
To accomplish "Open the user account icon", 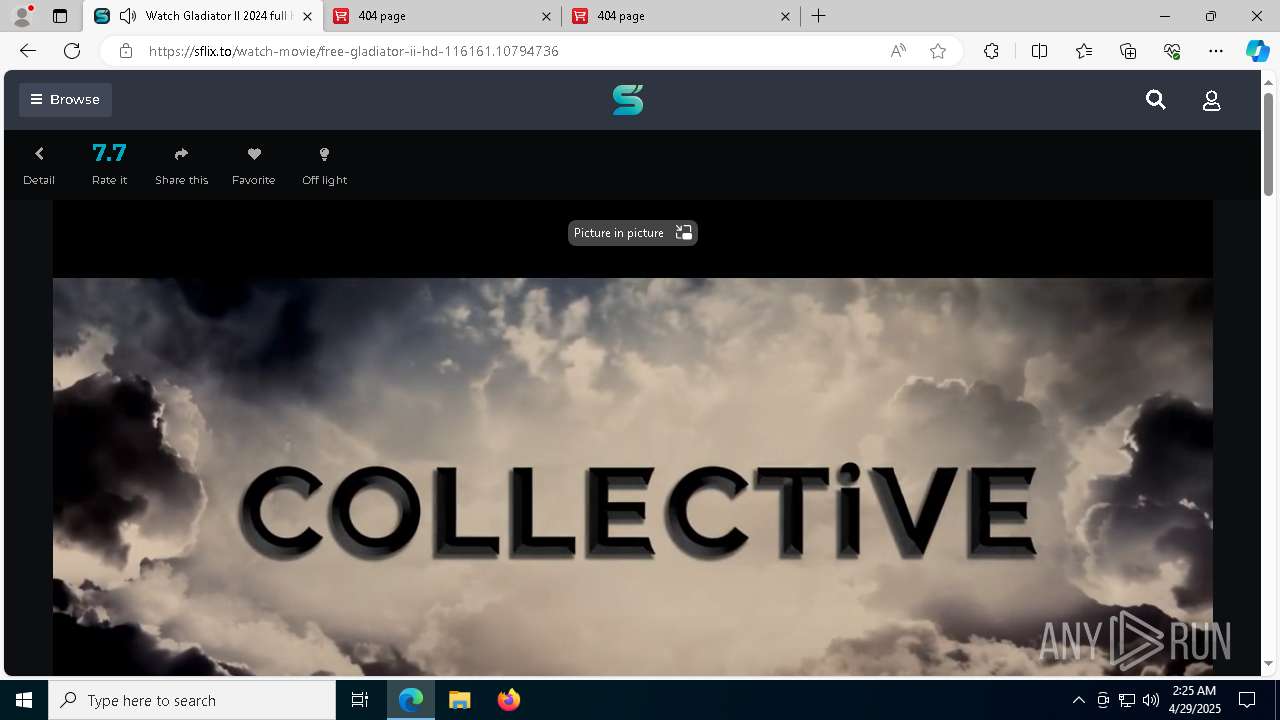I will [1211, 100].
